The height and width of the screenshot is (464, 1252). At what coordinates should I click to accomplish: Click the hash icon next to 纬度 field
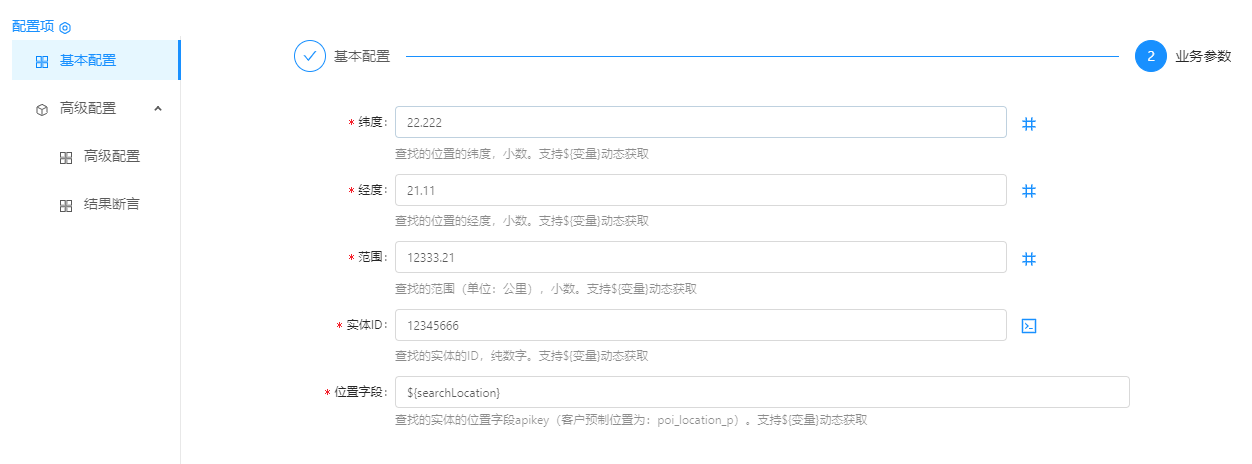click(x=1028, y=124)
